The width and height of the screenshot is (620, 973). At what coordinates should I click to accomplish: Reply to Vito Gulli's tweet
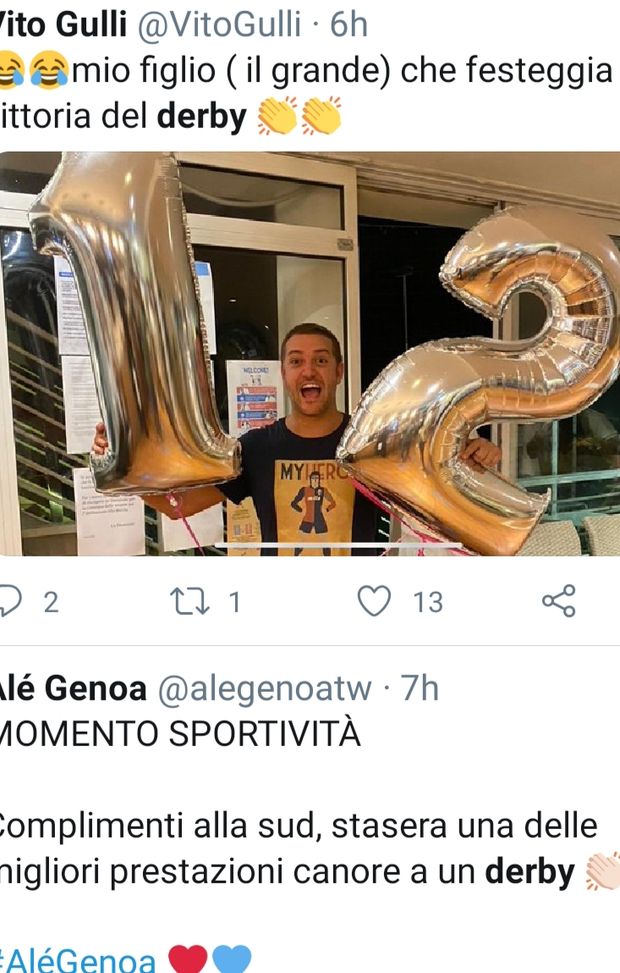[9, 601]
